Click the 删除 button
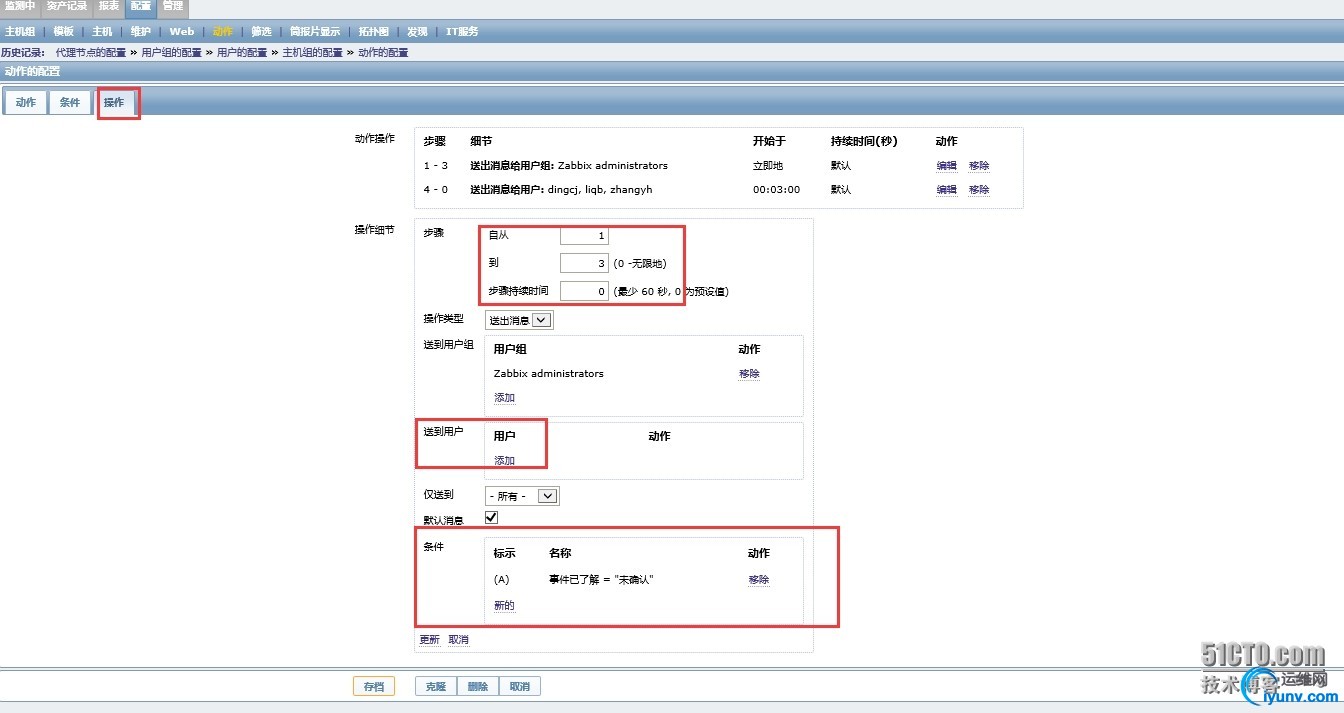 pos(478,687)
